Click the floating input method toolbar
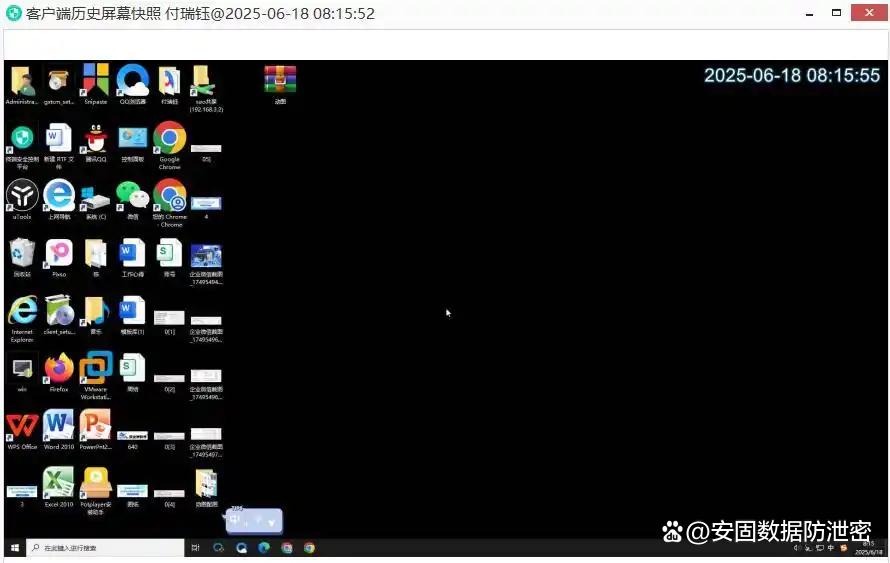 pos(254,520)
